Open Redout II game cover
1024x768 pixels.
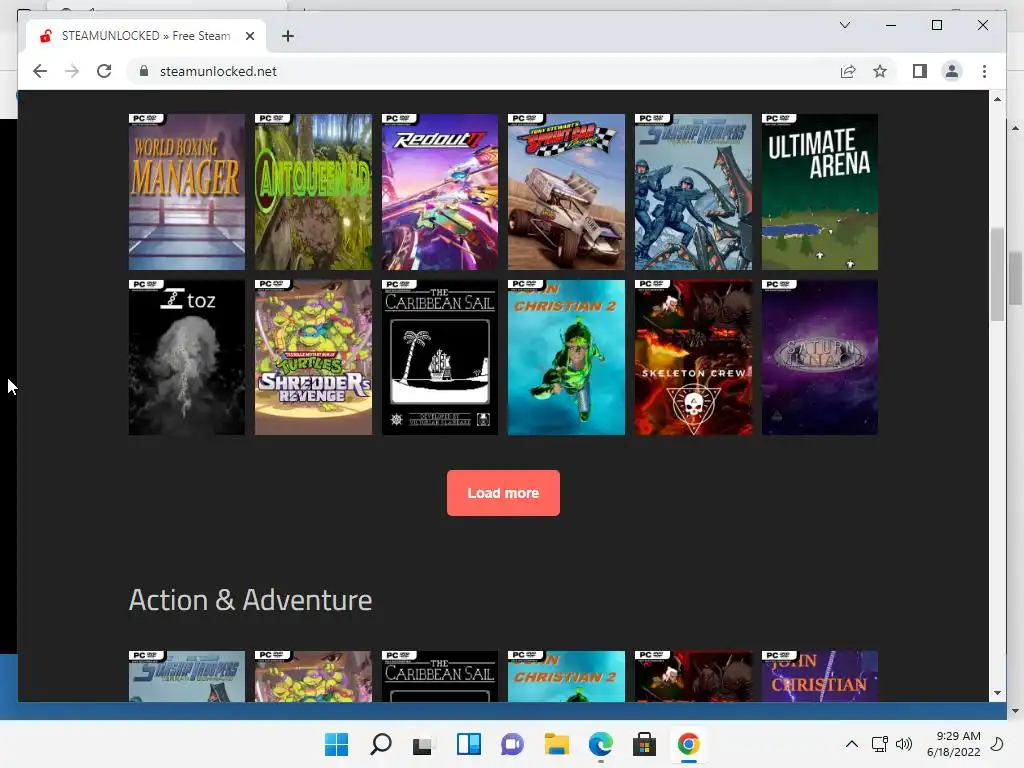(440, 192)
